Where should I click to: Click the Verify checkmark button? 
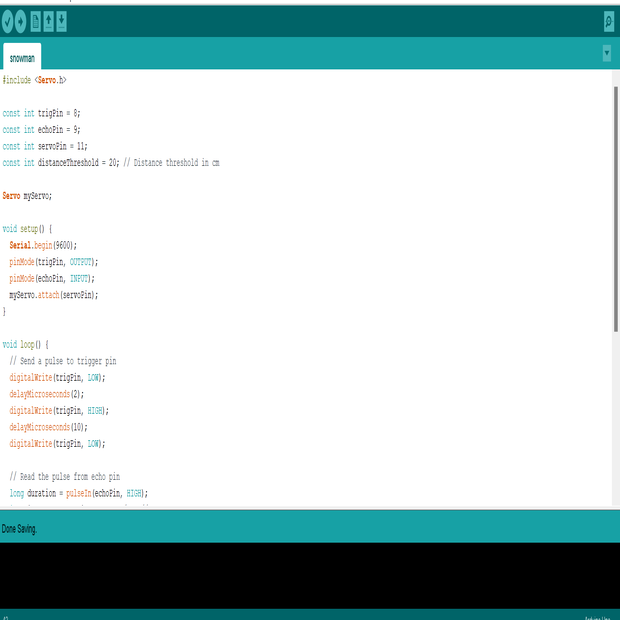(8, 21)
